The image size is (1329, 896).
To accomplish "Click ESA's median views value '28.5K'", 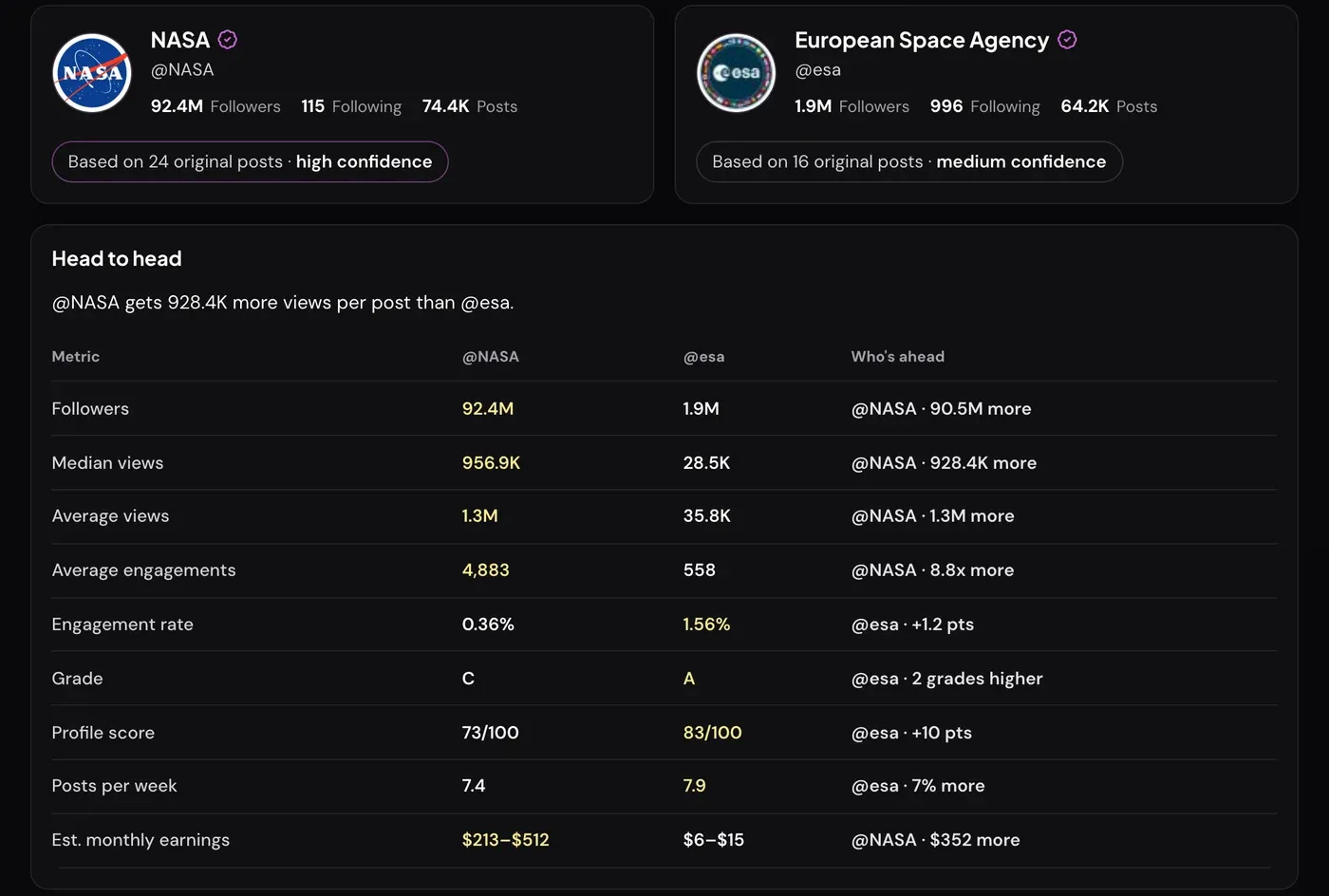I will pos(706,463).
